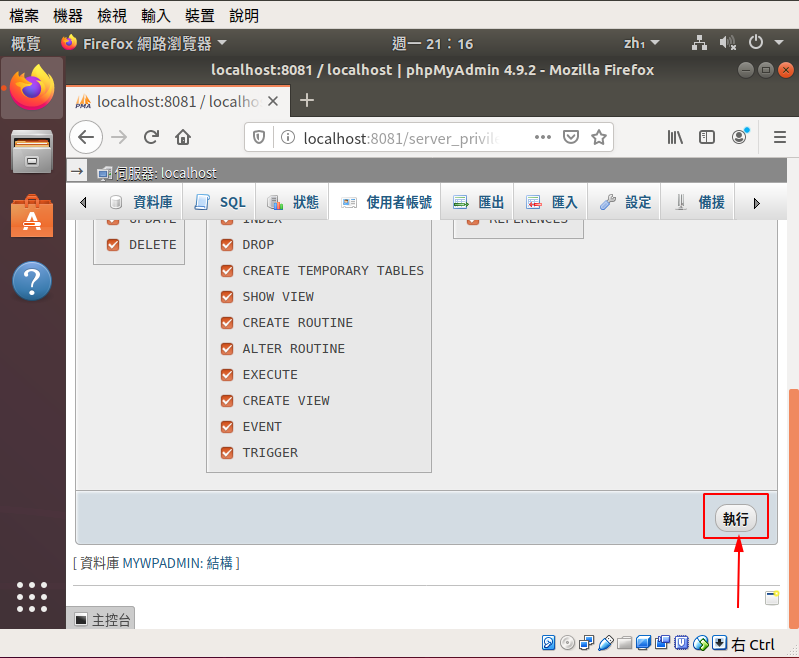Open Firefox library icon
This screenshot has width=799, height=658.
click(675, 137)
